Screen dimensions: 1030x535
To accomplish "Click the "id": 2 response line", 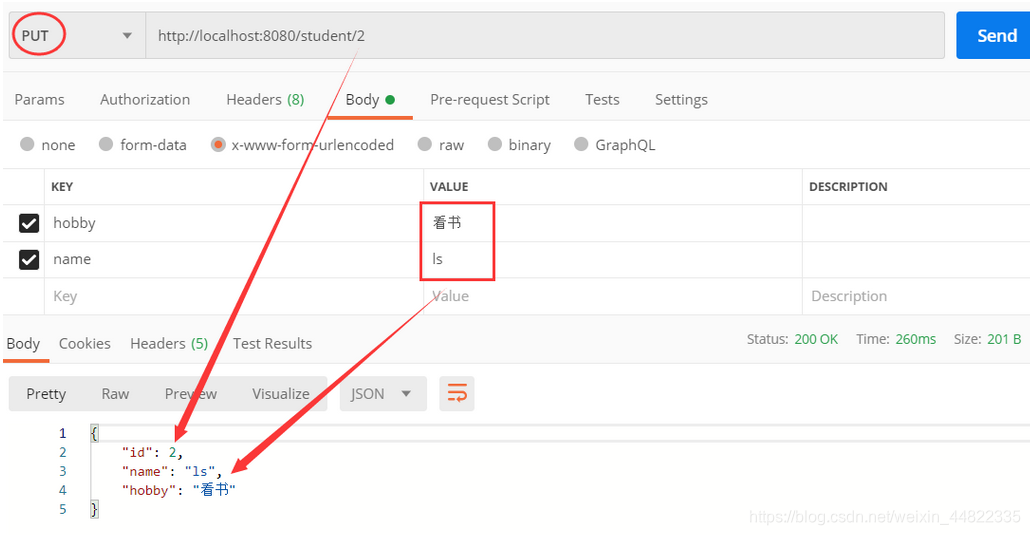I will [x=152, y=452].
